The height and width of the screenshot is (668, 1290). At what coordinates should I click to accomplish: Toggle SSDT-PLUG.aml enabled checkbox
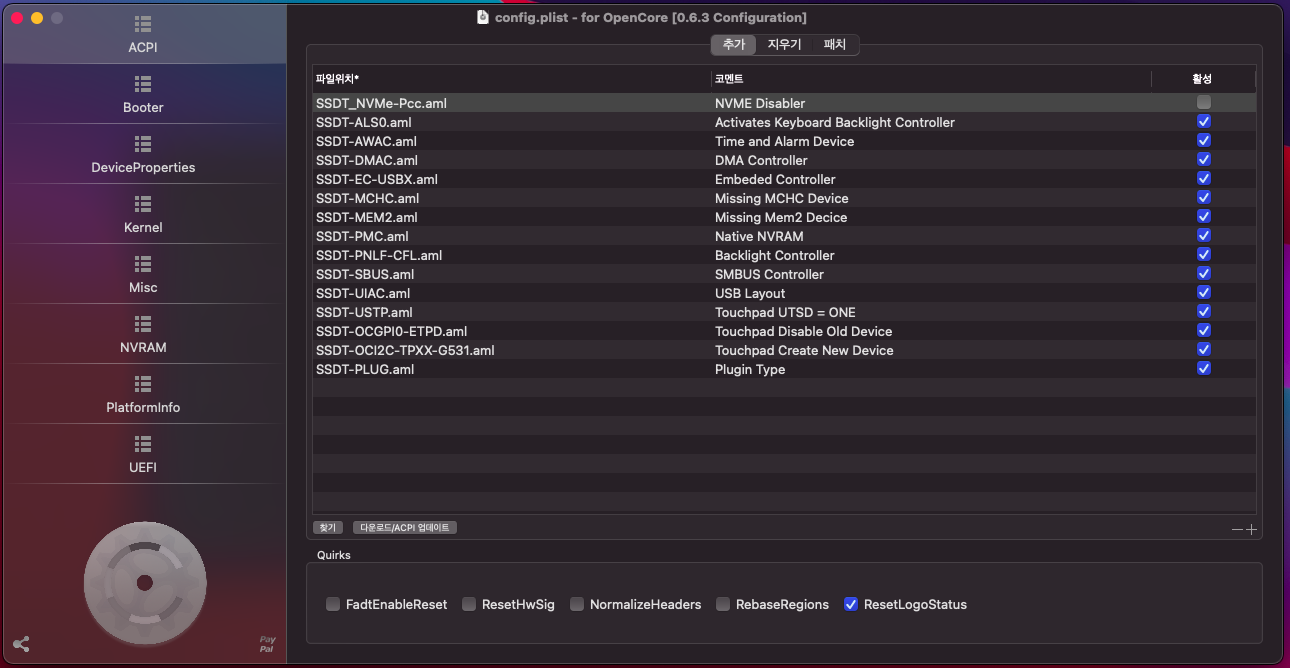tap(1204, 368)
